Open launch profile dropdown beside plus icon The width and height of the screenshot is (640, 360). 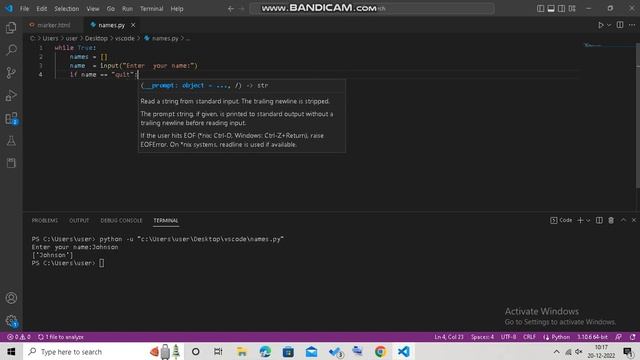pyautogui.click(x=588, y=220)
